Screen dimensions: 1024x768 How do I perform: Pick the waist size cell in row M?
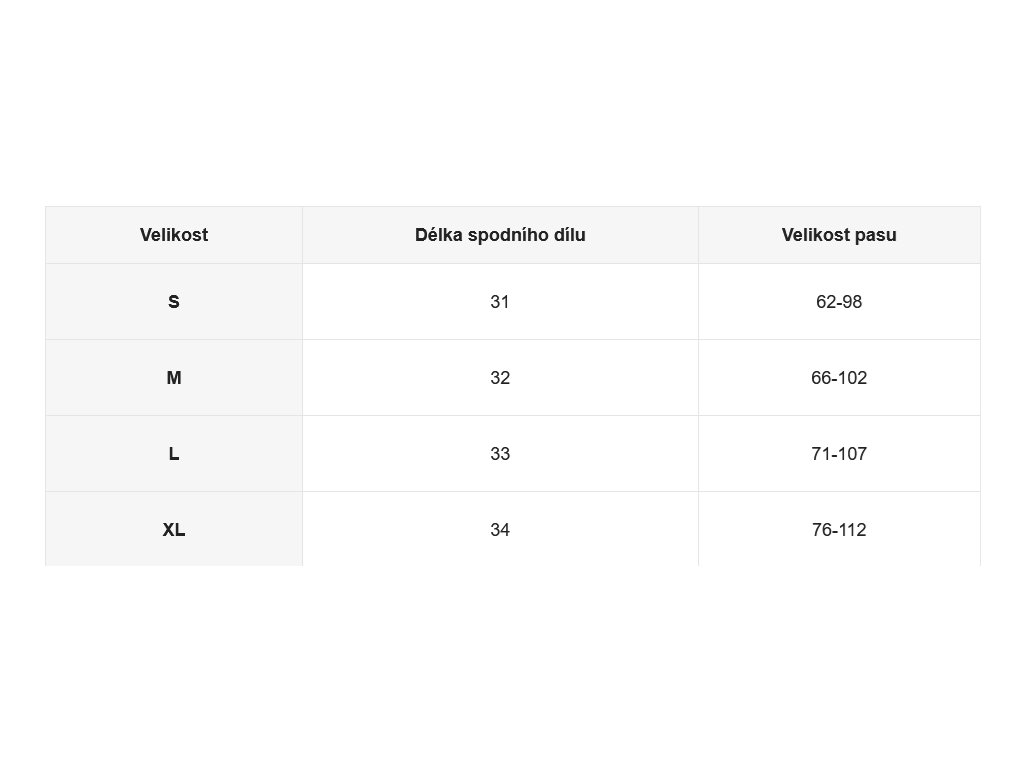pos(839,377)
